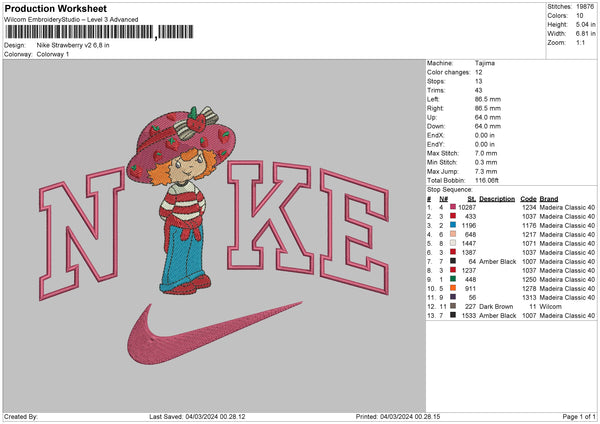This screenshot has height=424, width=600.
Task: Click the 'Printed: 04/03/2024 00.28.15' footer text
Action: [398, 416]
